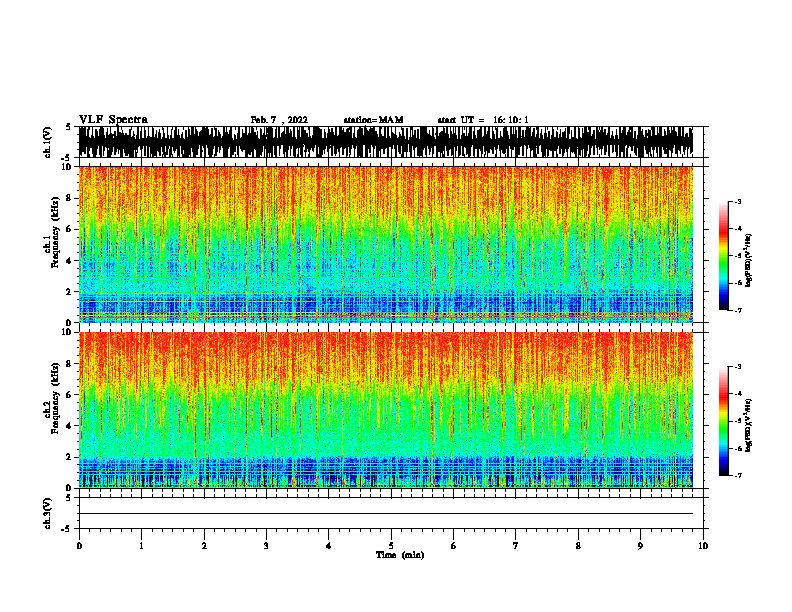Viewport: 792px width, 612px height.
Task: Click the ch.2 spectrogram plot
Action: (386, 410)
